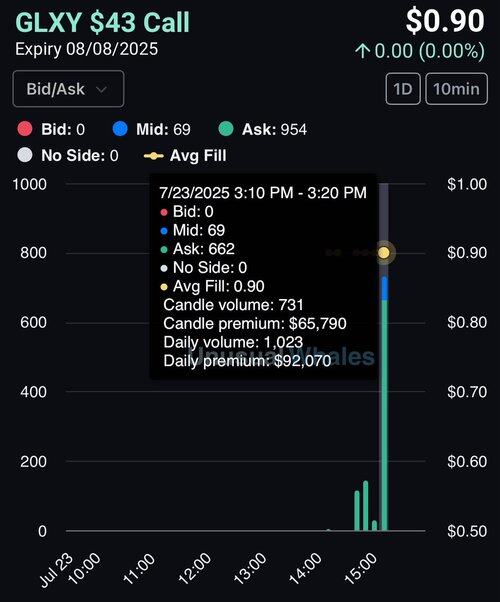500x602 pixels.
Task: Click the tallest small green bar before 15:00
Action: pyautogui.click(x=366, y=506)
